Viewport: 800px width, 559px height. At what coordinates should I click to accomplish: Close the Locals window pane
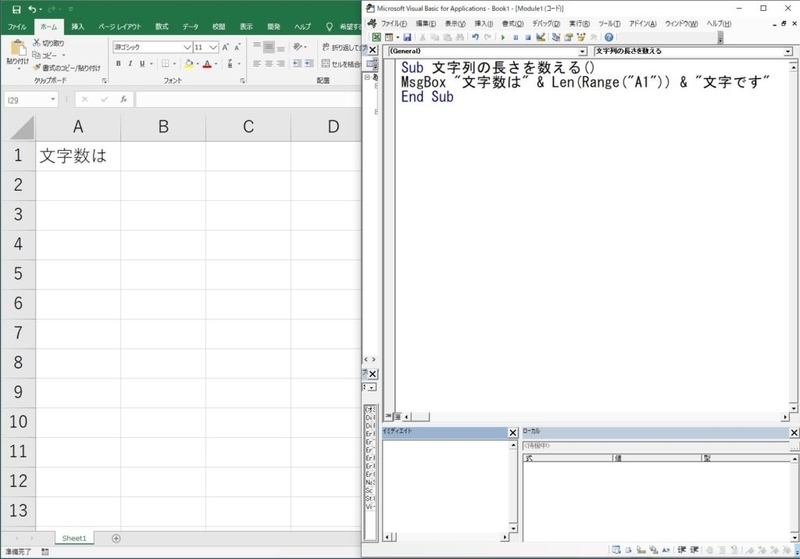794,433
